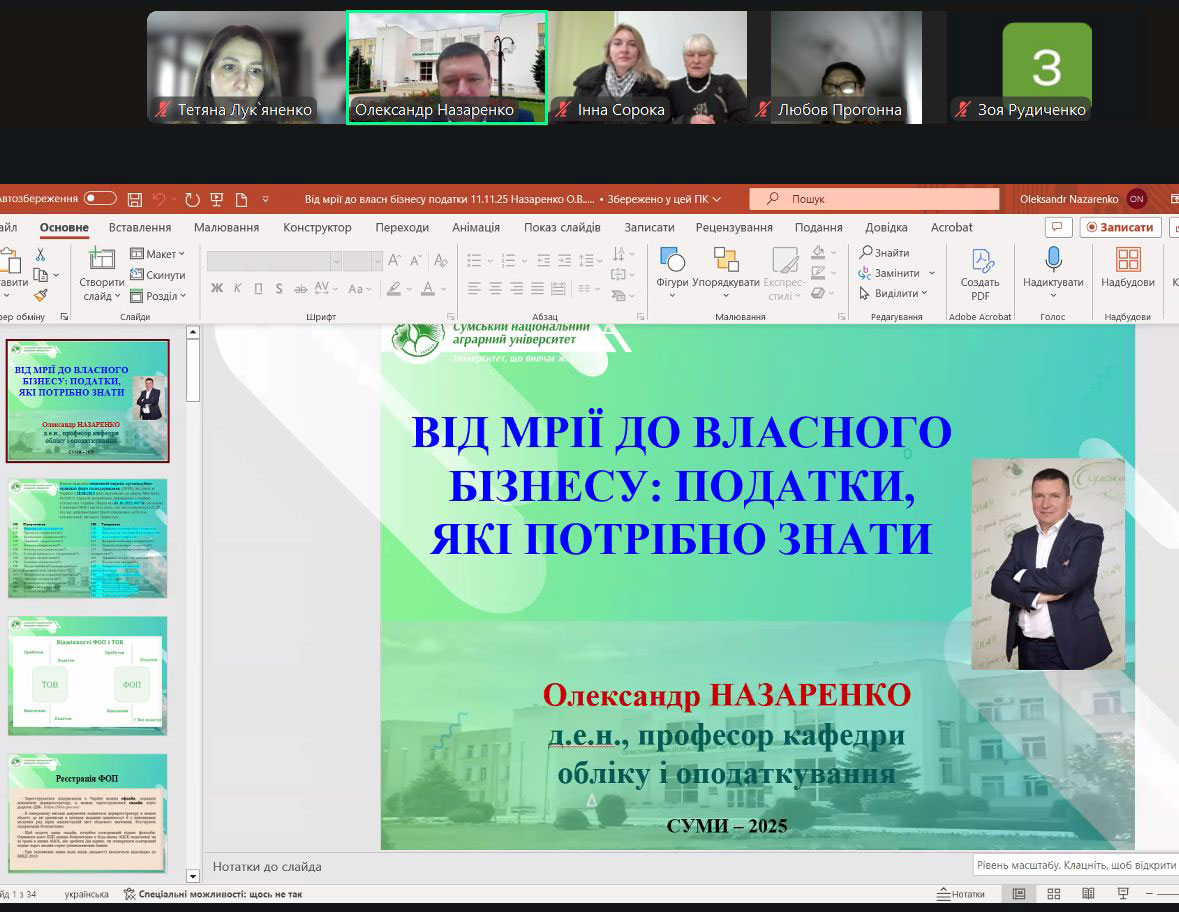Start slideshow from the quick access toolbar
1179x912 pixels.
click(216, 199)
